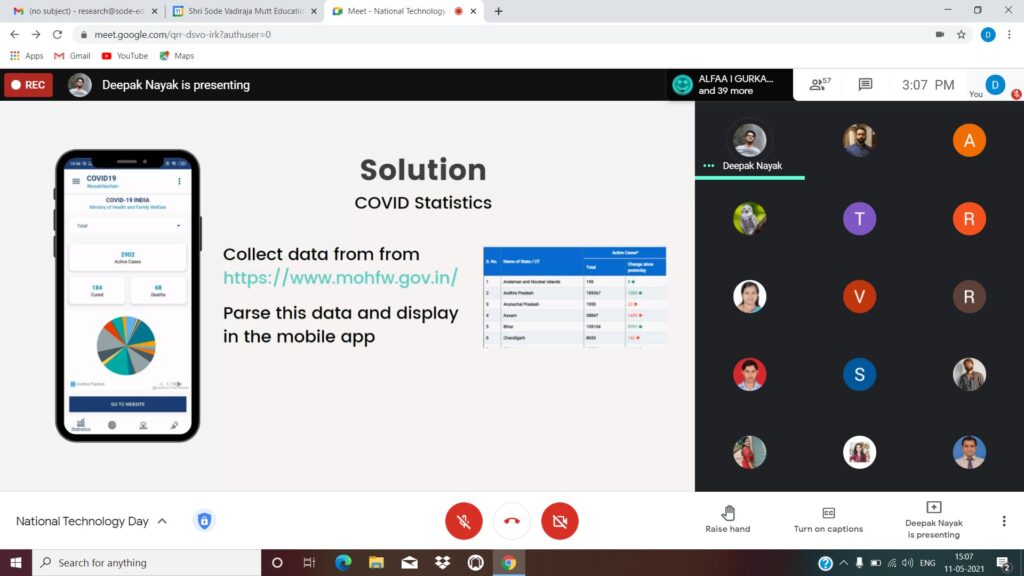Hang up the call
The height and width of the screenshot is (576, 1024).
512,521
